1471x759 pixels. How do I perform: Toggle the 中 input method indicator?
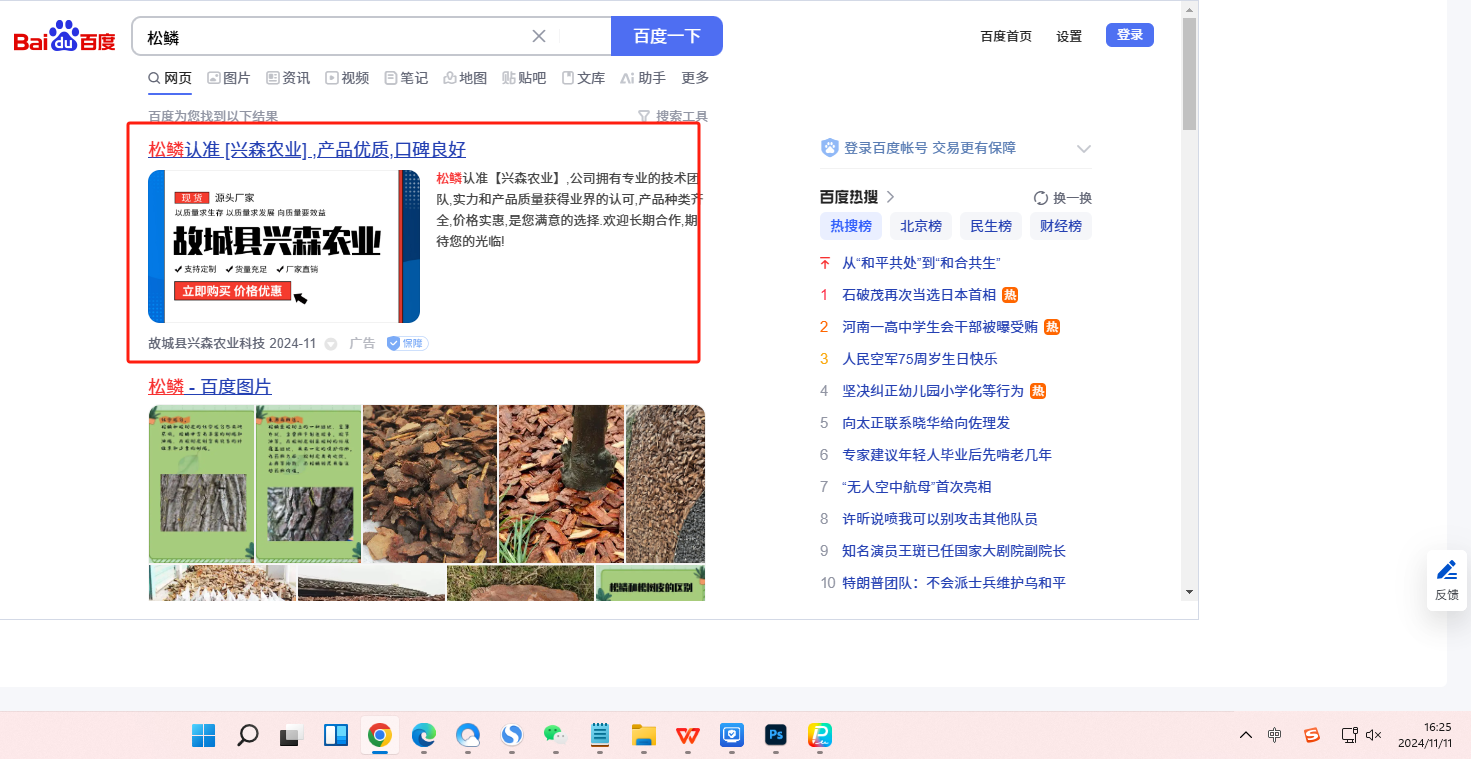pyautogui.click(x=1274, y=735)
